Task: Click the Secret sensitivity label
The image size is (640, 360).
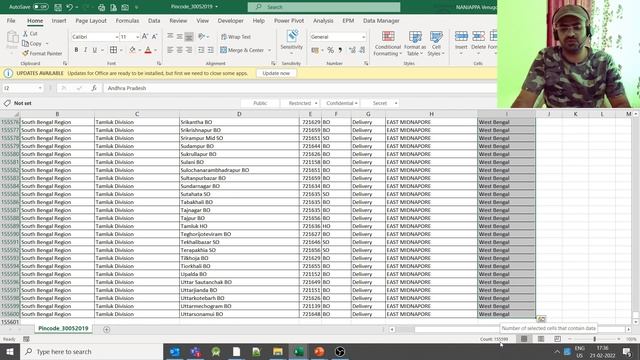Action: point(380,103)
